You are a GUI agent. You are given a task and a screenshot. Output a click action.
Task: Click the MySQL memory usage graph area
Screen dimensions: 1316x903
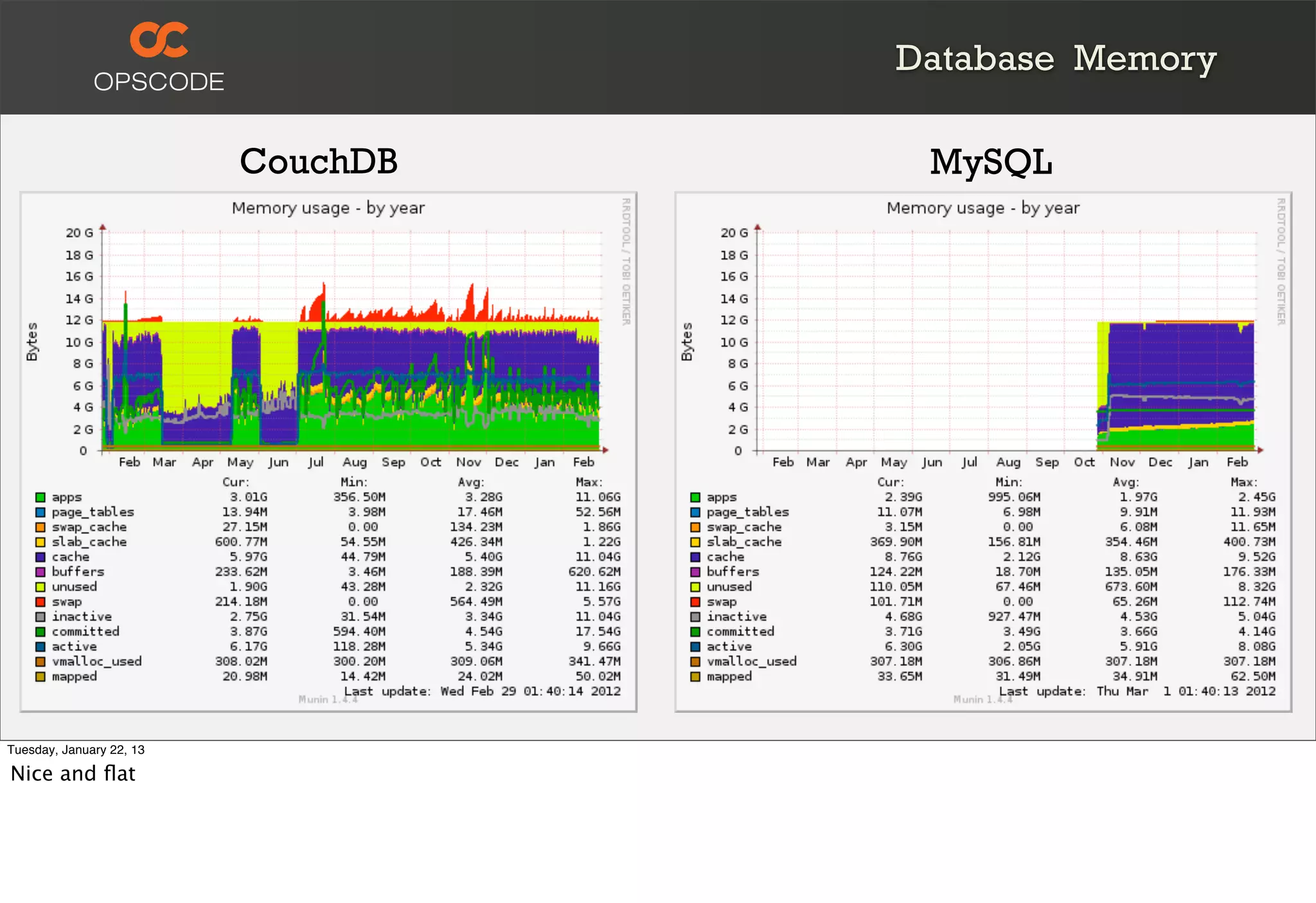coord(1007,341)
